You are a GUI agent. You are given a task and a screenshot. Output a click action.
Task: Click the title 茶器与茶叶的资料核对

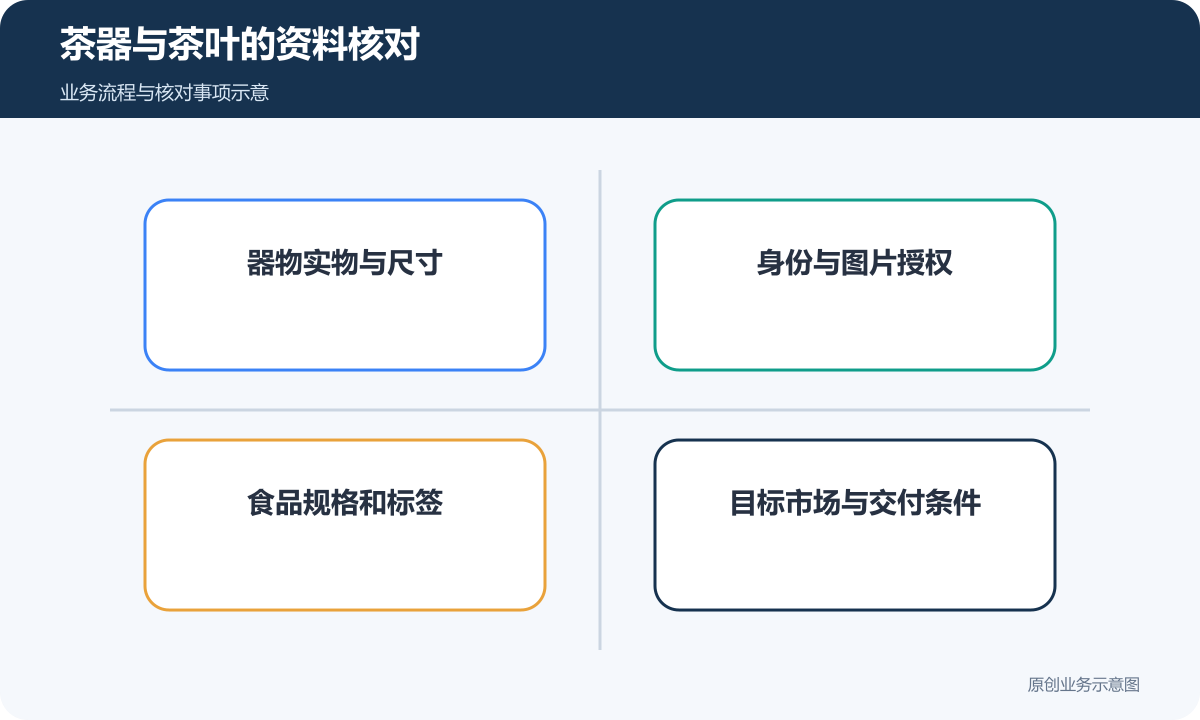(x=239, y=45)
